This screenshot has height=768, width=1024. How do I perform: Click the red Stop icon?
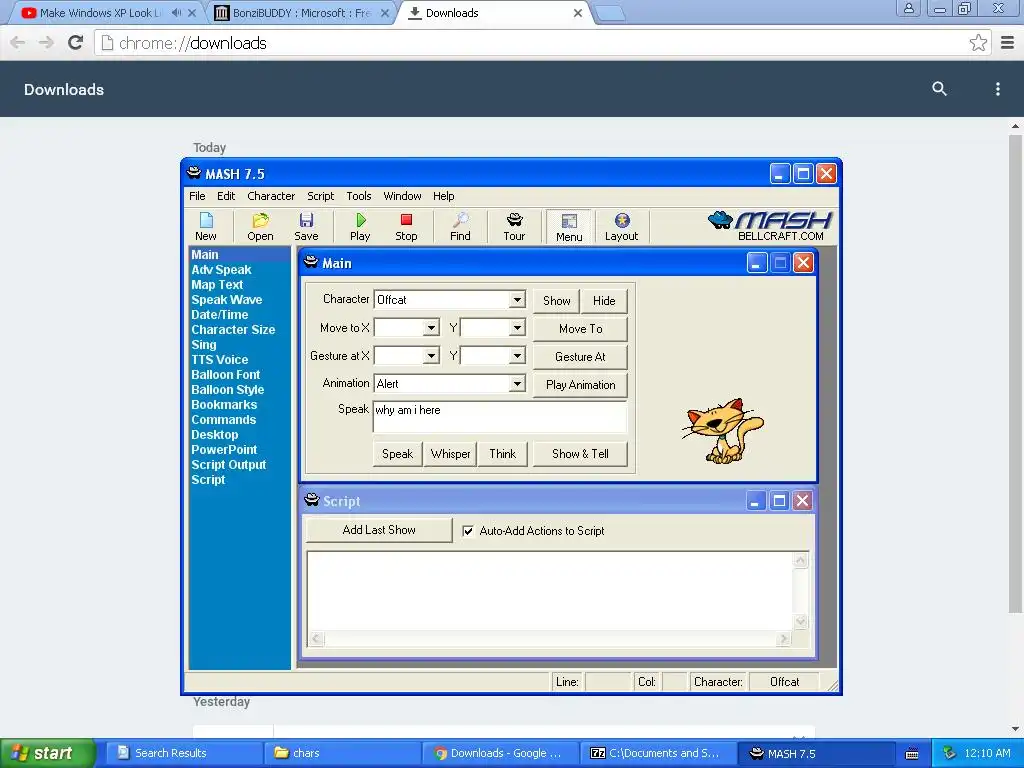point(406,226)
